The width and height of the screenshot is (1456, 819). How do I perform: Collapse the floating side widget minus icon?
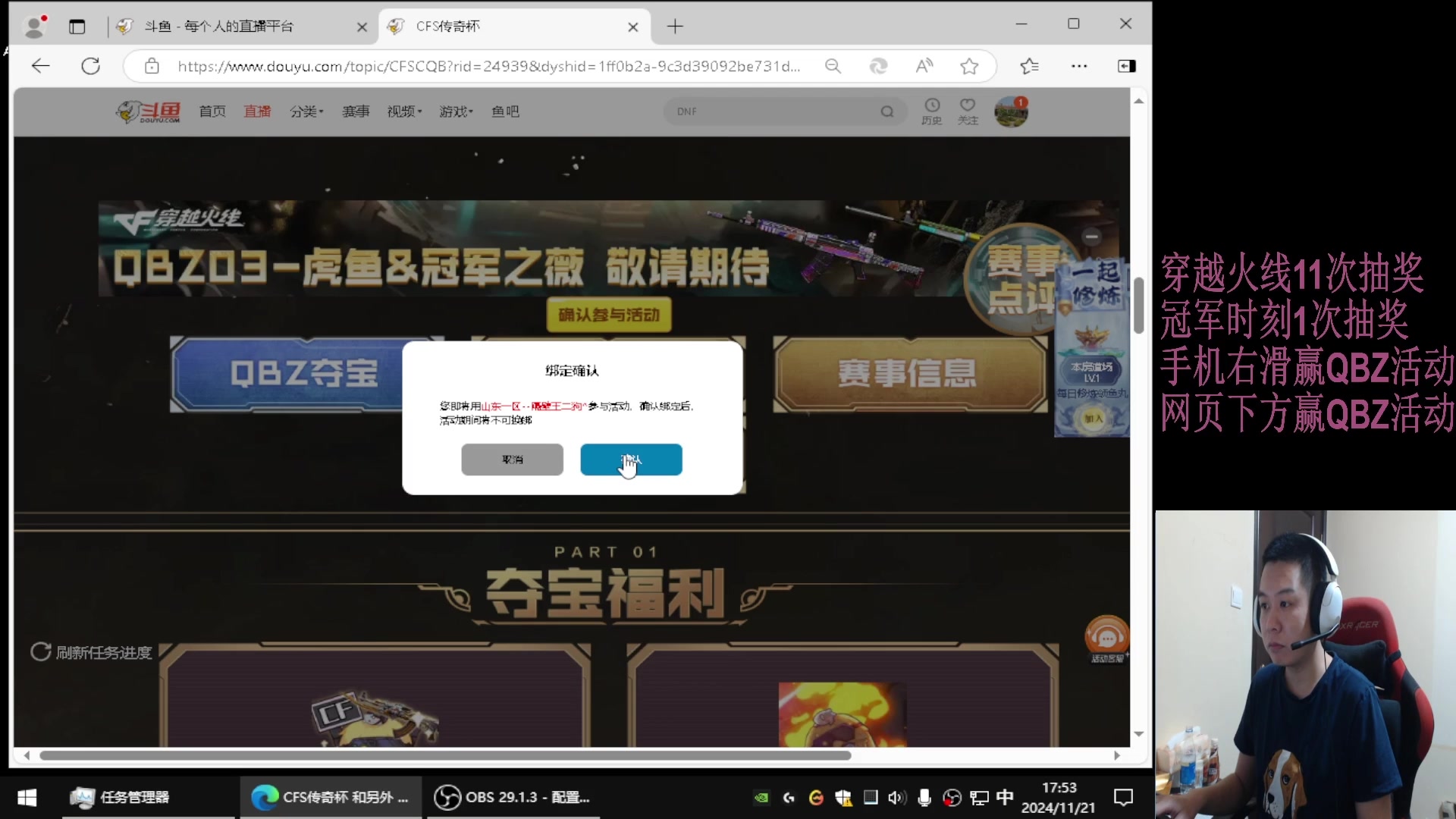[1092, 236]
